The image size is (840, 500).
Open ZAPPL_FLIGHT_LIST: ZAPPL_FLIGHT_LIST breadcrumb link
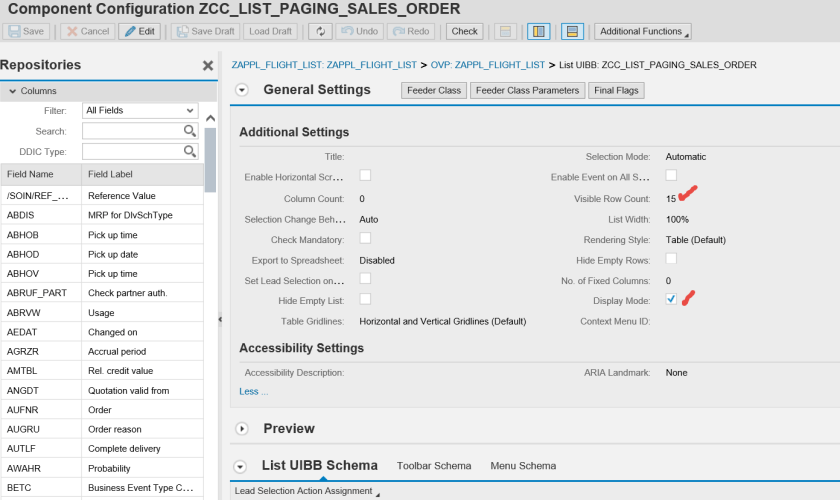coord(324,65)
